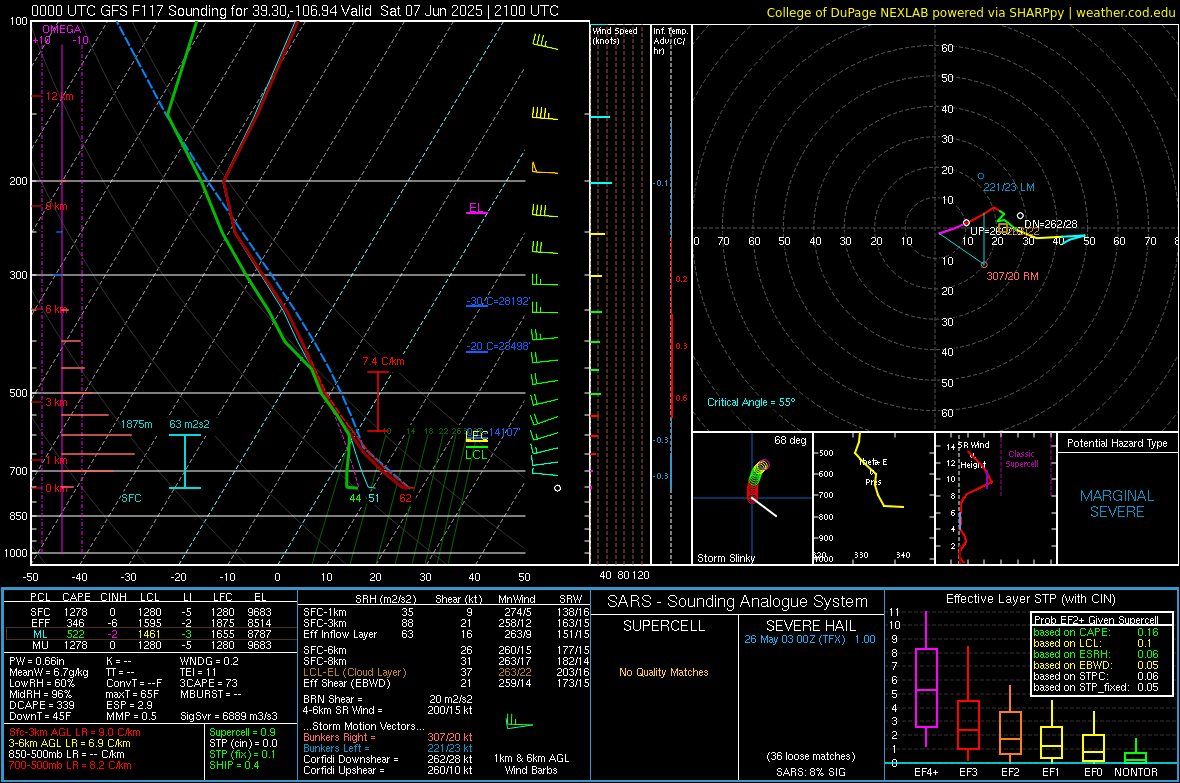1180x783 pixels.
Task: Click the Supercell = 0.9 parameter
Action: tap(242, 732)
